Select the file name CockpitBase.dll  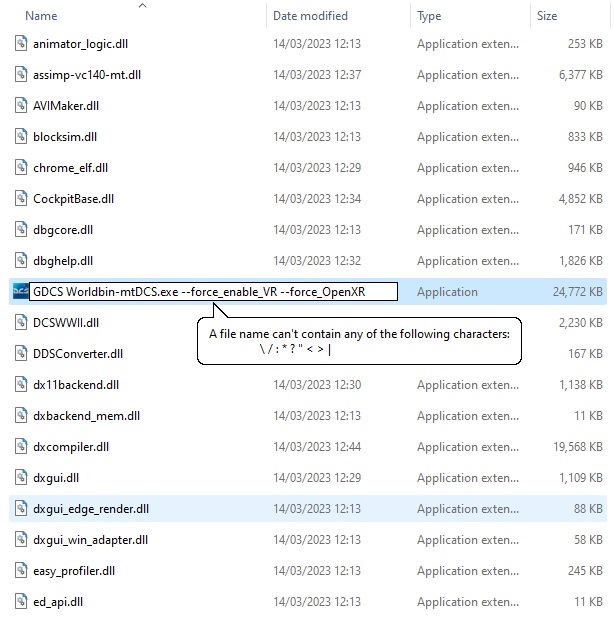pos(73,199)
